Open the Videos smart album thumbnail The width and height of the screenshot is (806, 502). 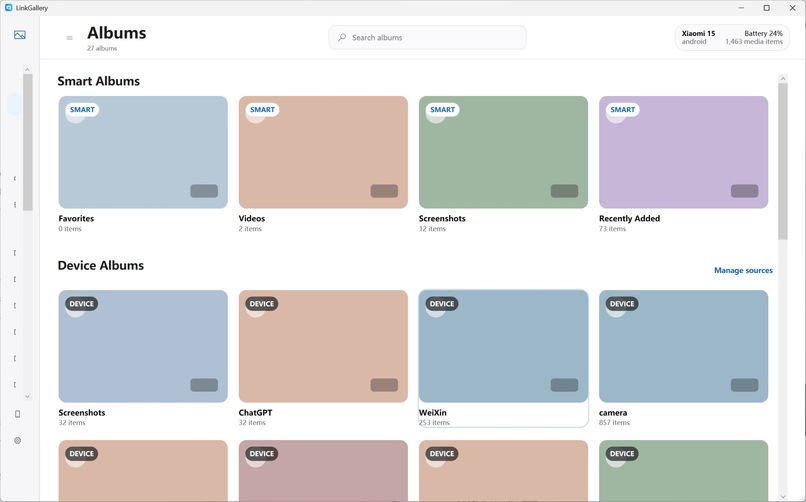point(323,152)
